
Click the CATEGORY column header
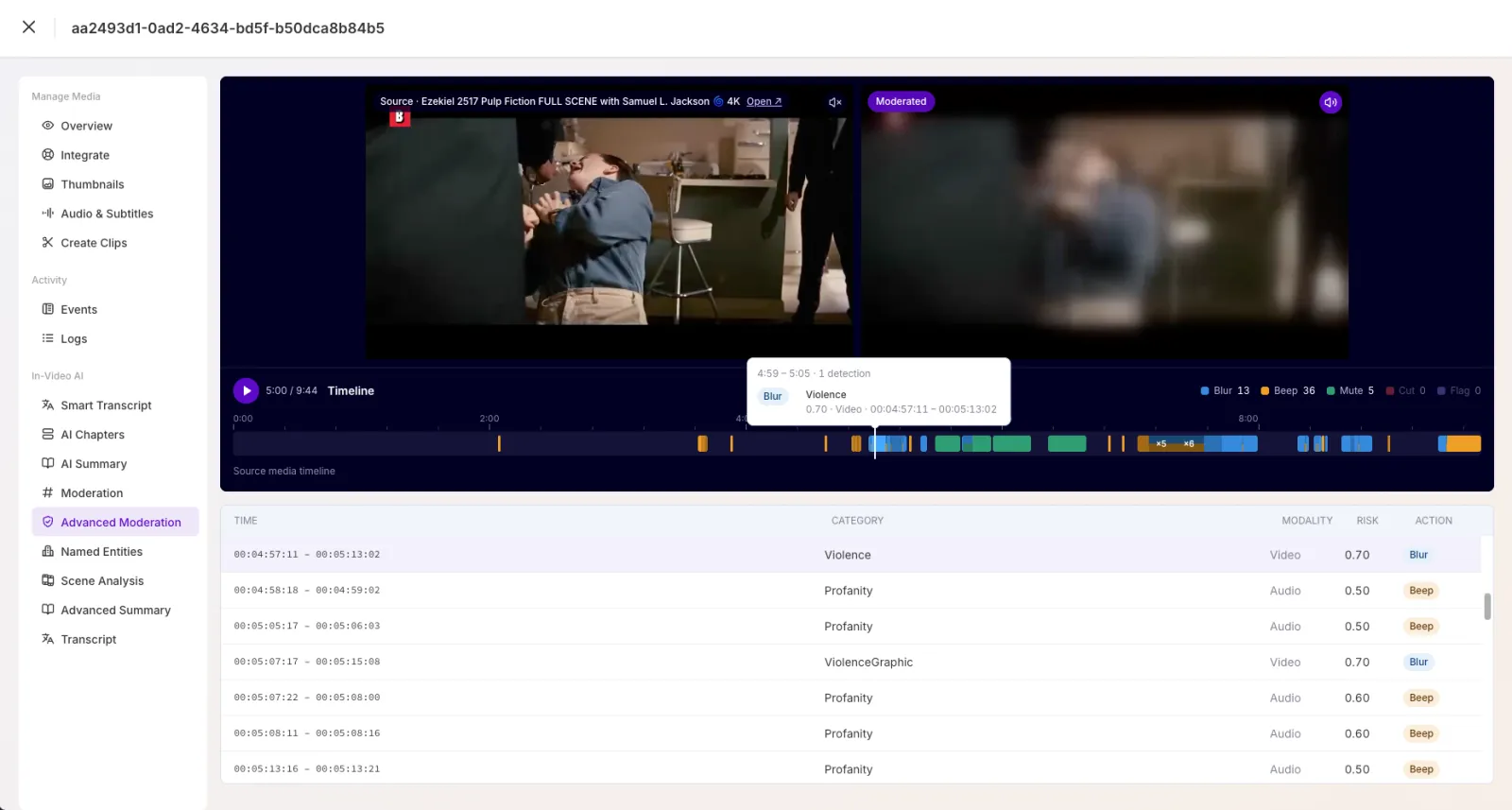857,521
